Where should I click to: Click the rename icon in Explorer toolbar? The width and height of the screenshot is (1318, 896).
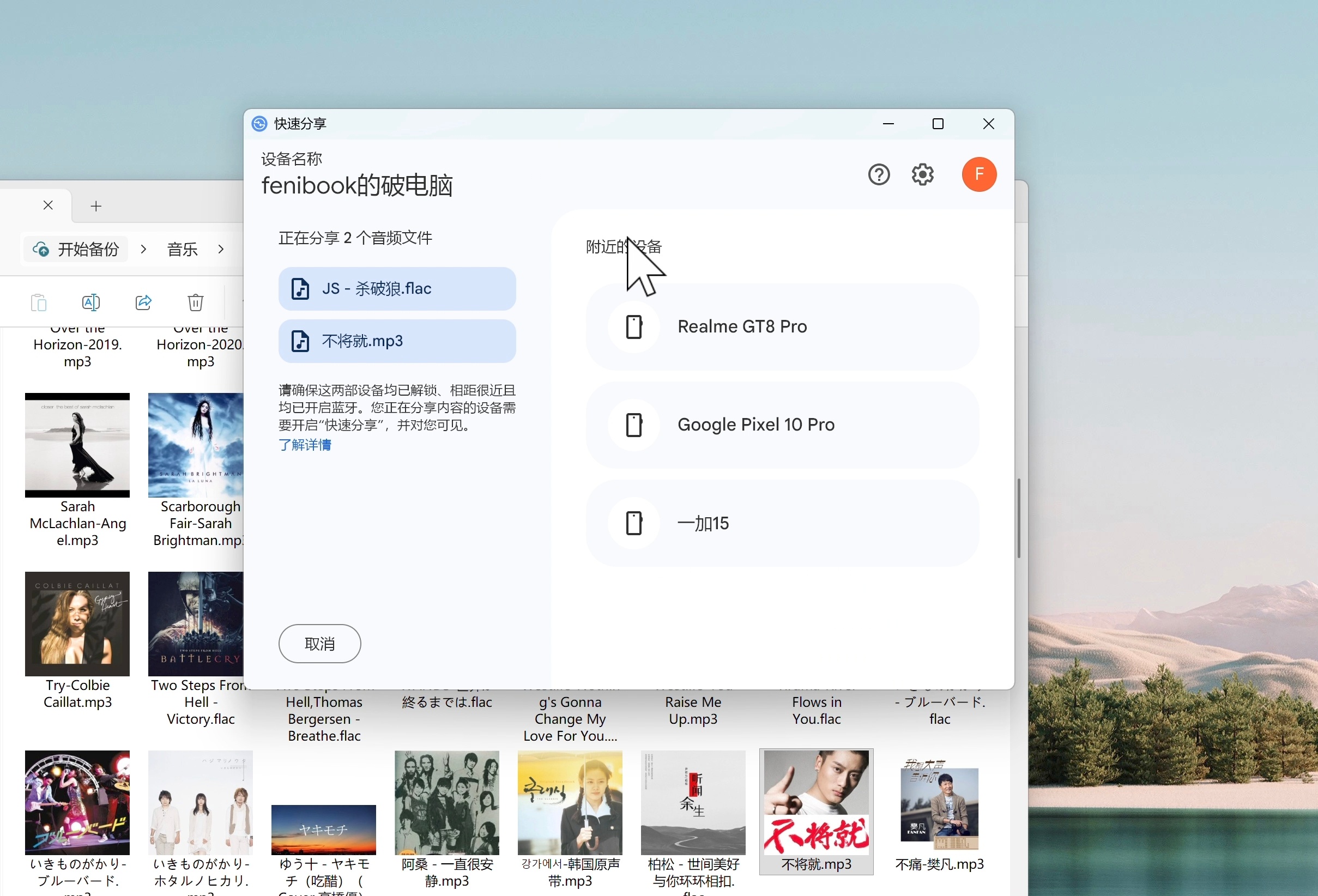(x=90, y=302)
